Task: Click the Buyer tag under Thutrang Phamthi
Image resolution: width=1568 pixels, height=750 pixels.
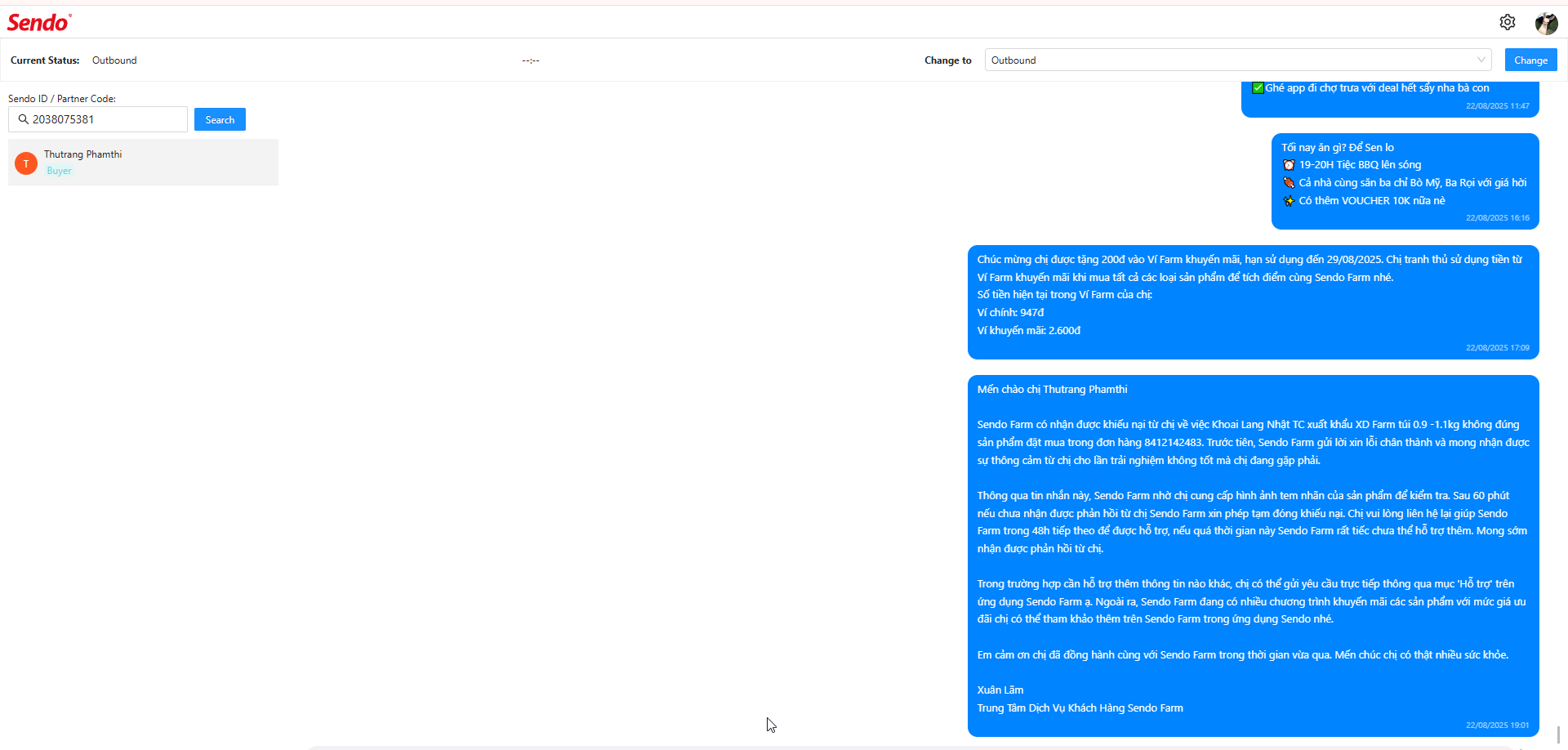Action: tap(59, 171)
